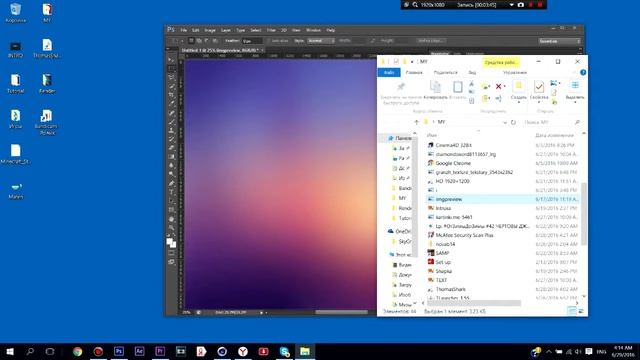Click the recorder camera screenshot icon
The height and width of the screenshot is (360, 640).
tap(521, 5)
